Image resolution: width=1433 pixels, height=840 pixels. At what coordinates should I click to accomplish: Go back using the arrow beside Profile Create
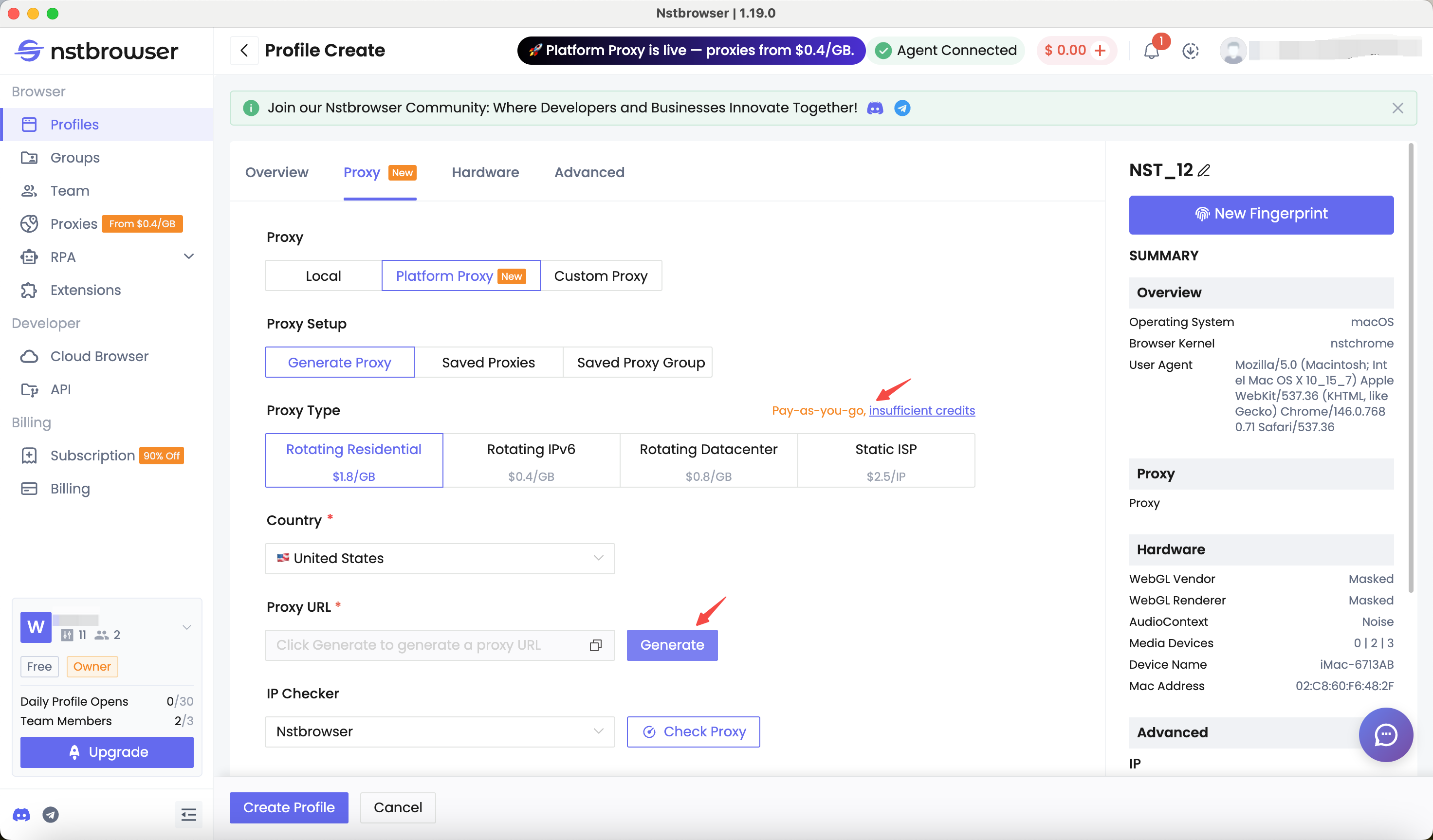pos(244,51)
